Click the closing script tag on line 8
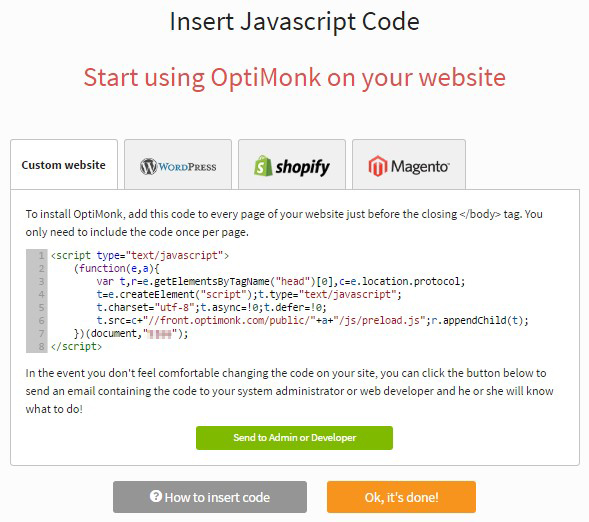Screen dimensions: 589x522 coord(76,346)
